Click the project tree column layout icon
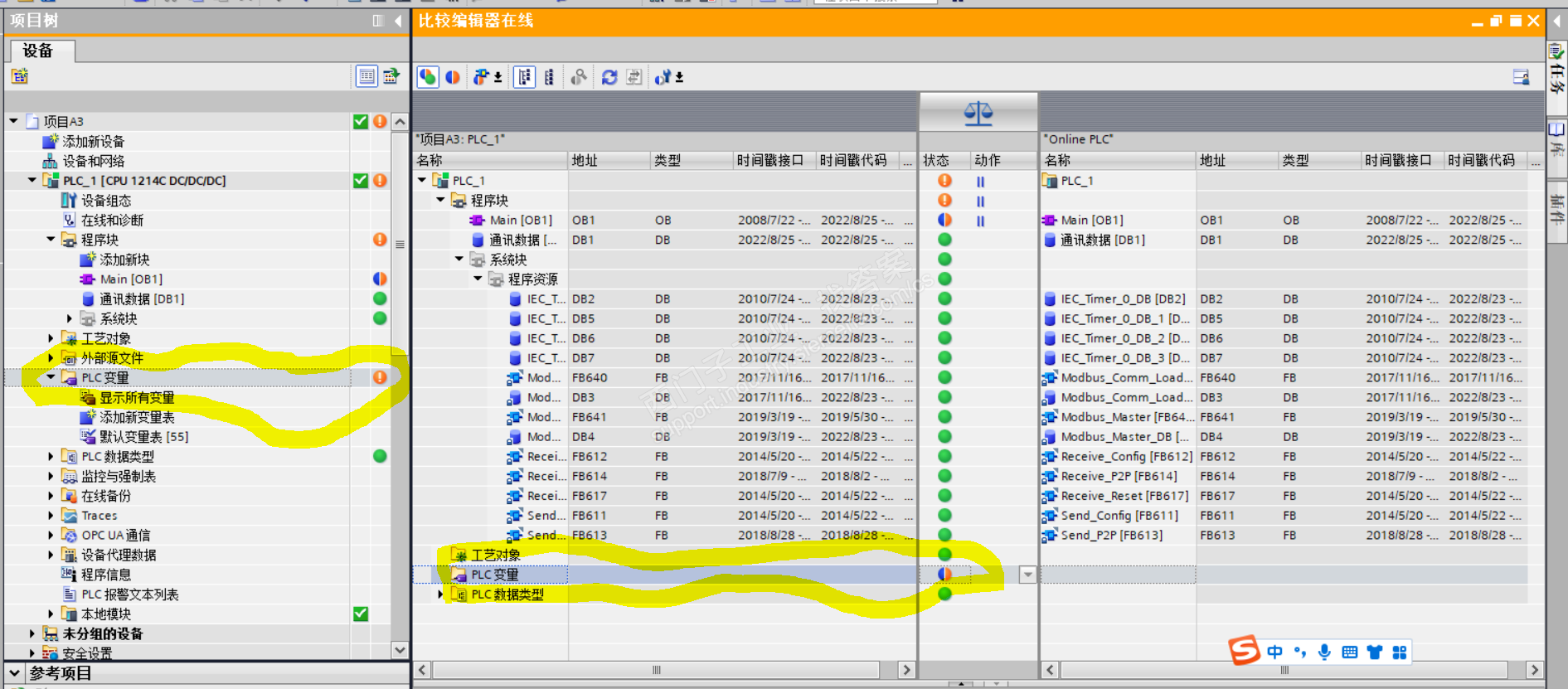This screenshot has width=1568, height=689. 378,21
